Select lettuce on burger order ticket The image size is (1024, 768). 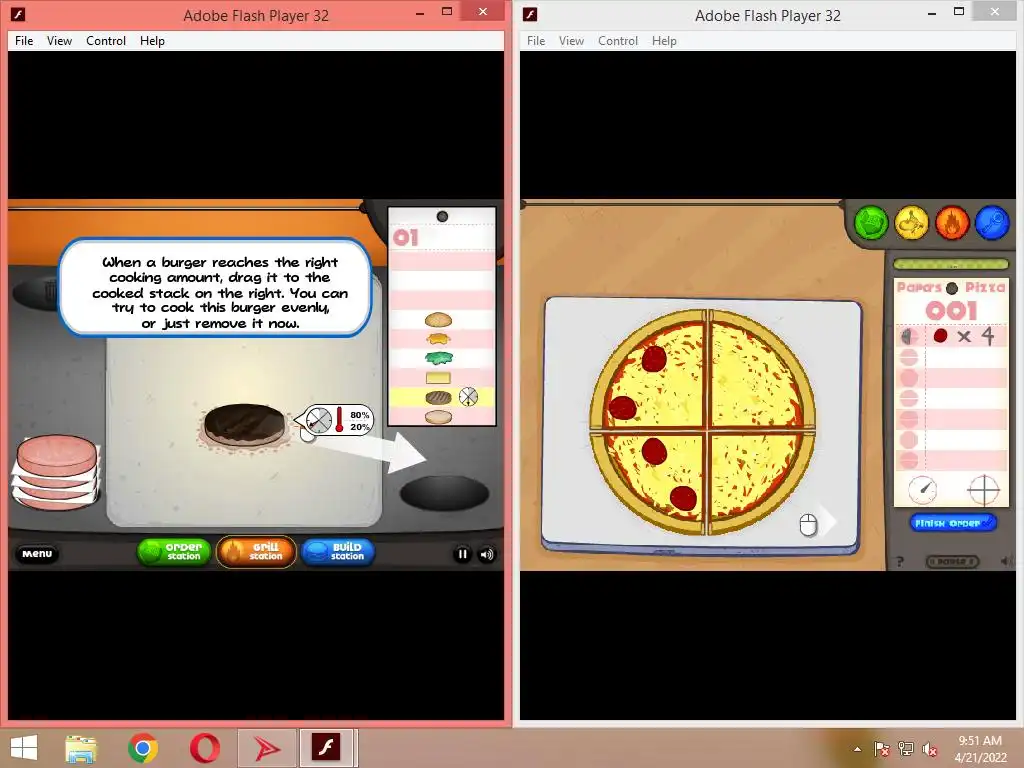click(x=438, y=358)
